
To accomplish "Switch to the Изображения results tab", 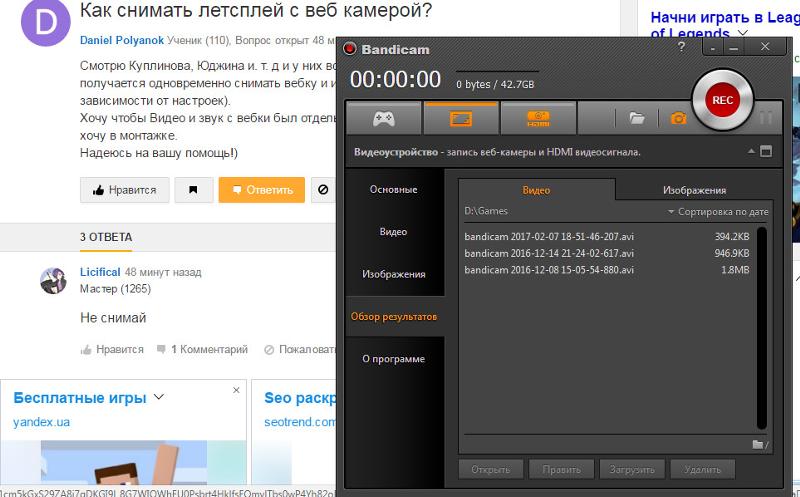I will pyautogui.click(x=694, y=190).
